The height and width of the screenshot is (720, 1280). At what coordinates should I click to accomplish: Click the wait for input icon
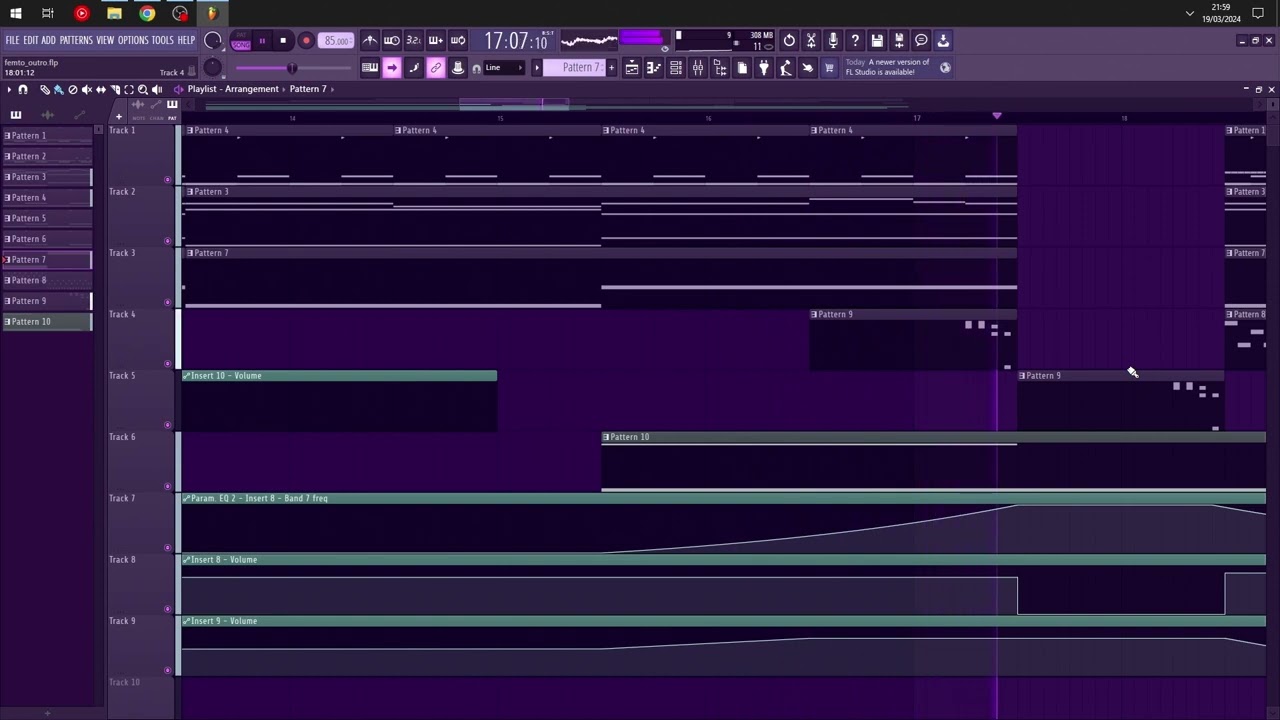[392, 40]
